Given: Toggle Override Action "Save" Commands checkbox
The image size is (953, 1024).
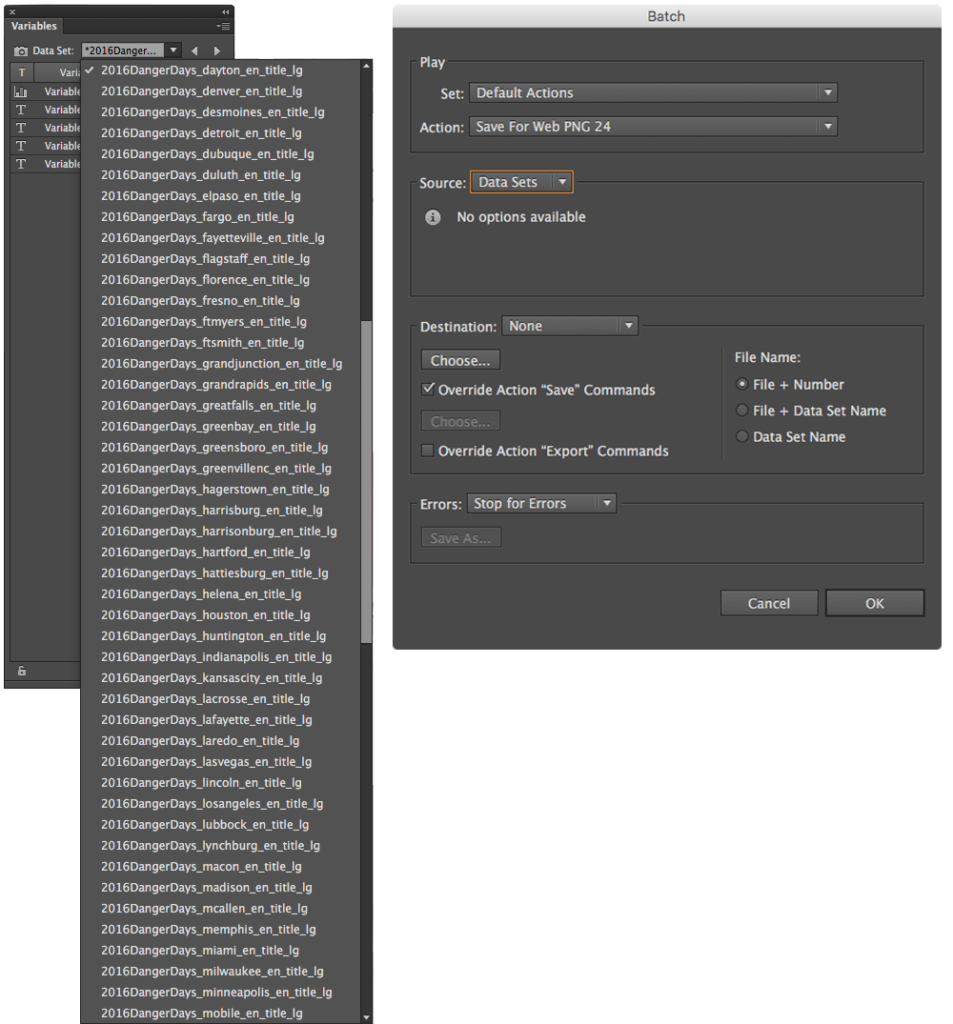Looking at the screenshot, I should coord(428,389).
